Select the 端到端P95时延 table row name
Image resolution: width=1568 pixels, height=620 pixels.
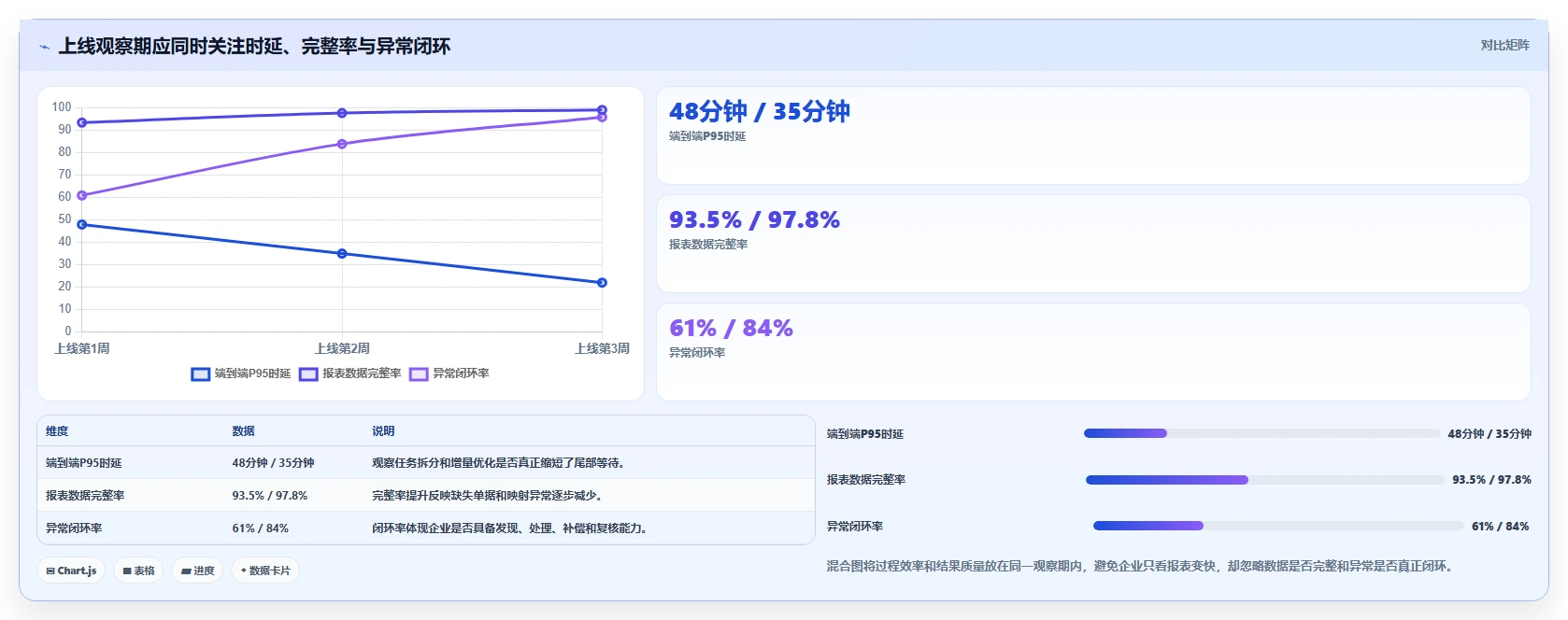(84, 463)
